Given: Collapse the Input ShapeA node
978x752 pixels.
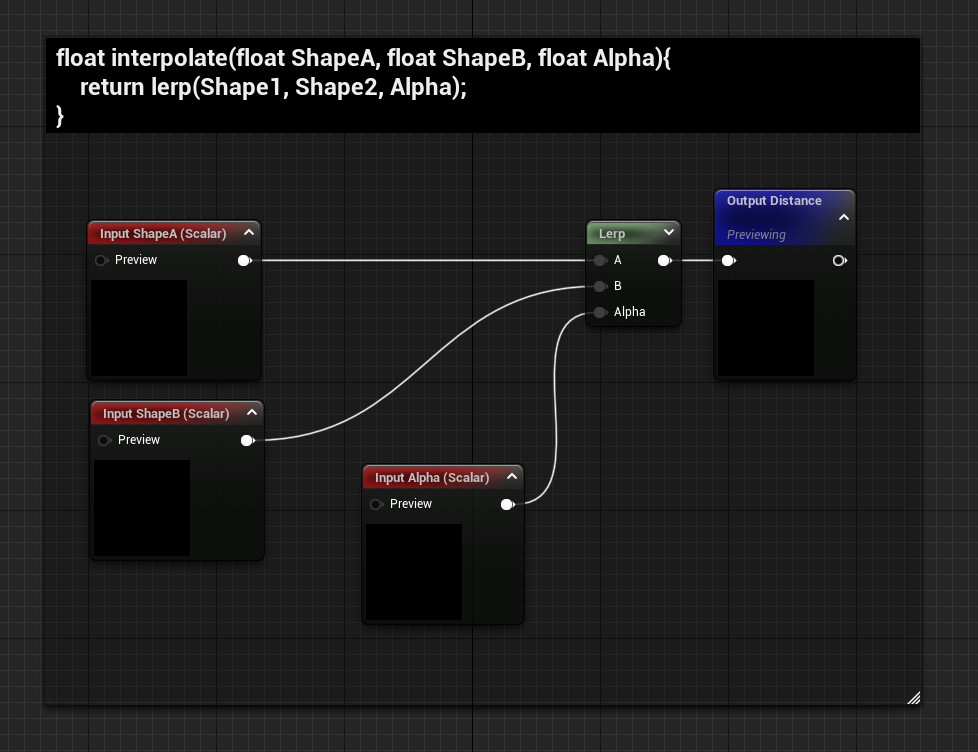Looking at the screenshot, I should [x=250, y=232].
